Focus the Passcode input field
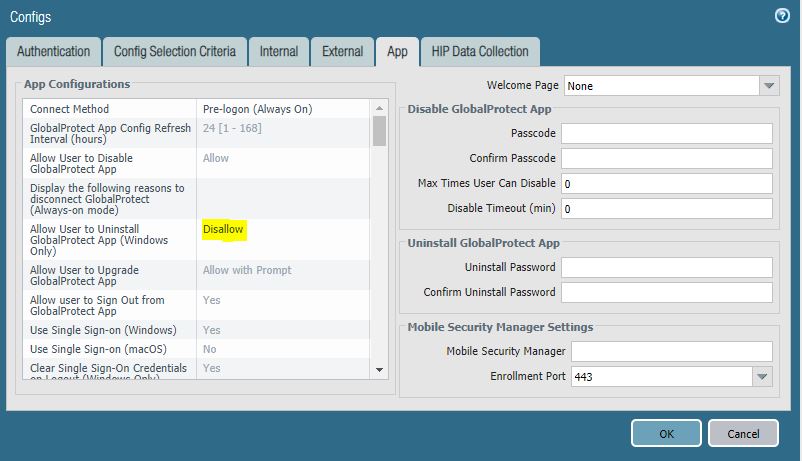Viewport: 802px width, 461px height. click(667, 134)
